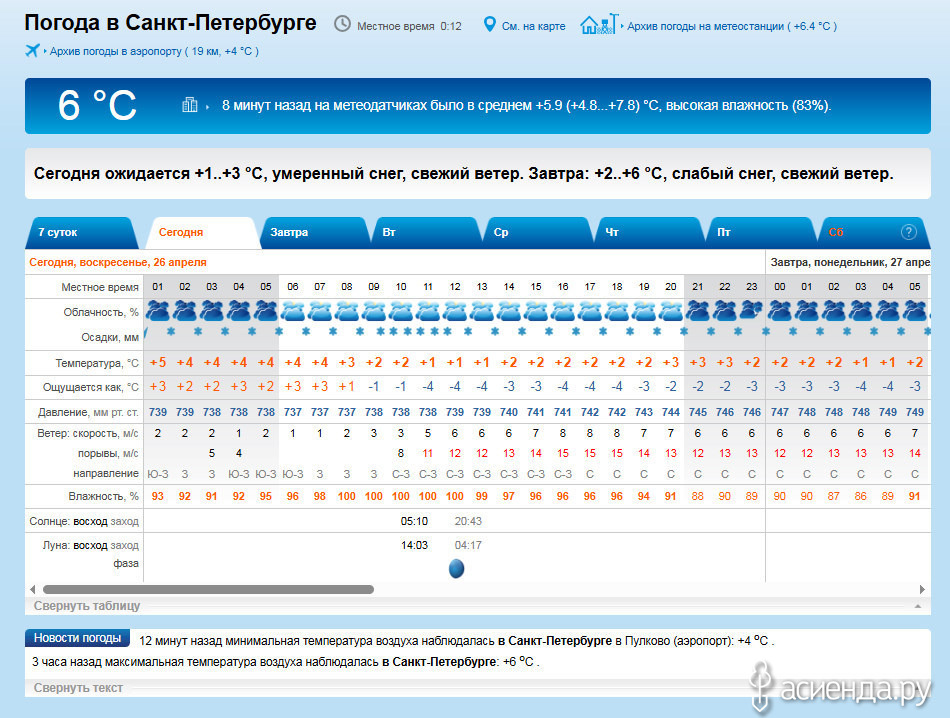Click the small triangle at collapse bar's right end
This screenshot has width=950, height=718.
[917, 607]
